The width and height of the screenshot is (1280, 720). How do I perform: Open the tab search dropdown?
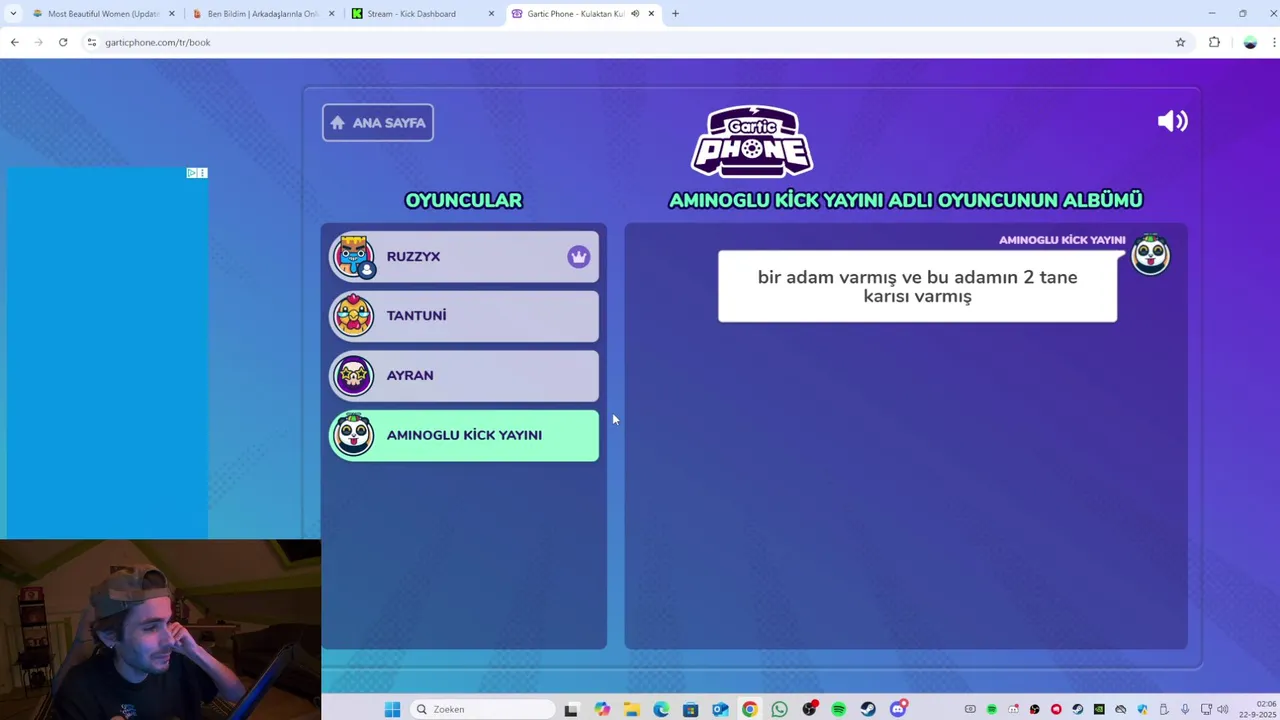click(13, 14)
